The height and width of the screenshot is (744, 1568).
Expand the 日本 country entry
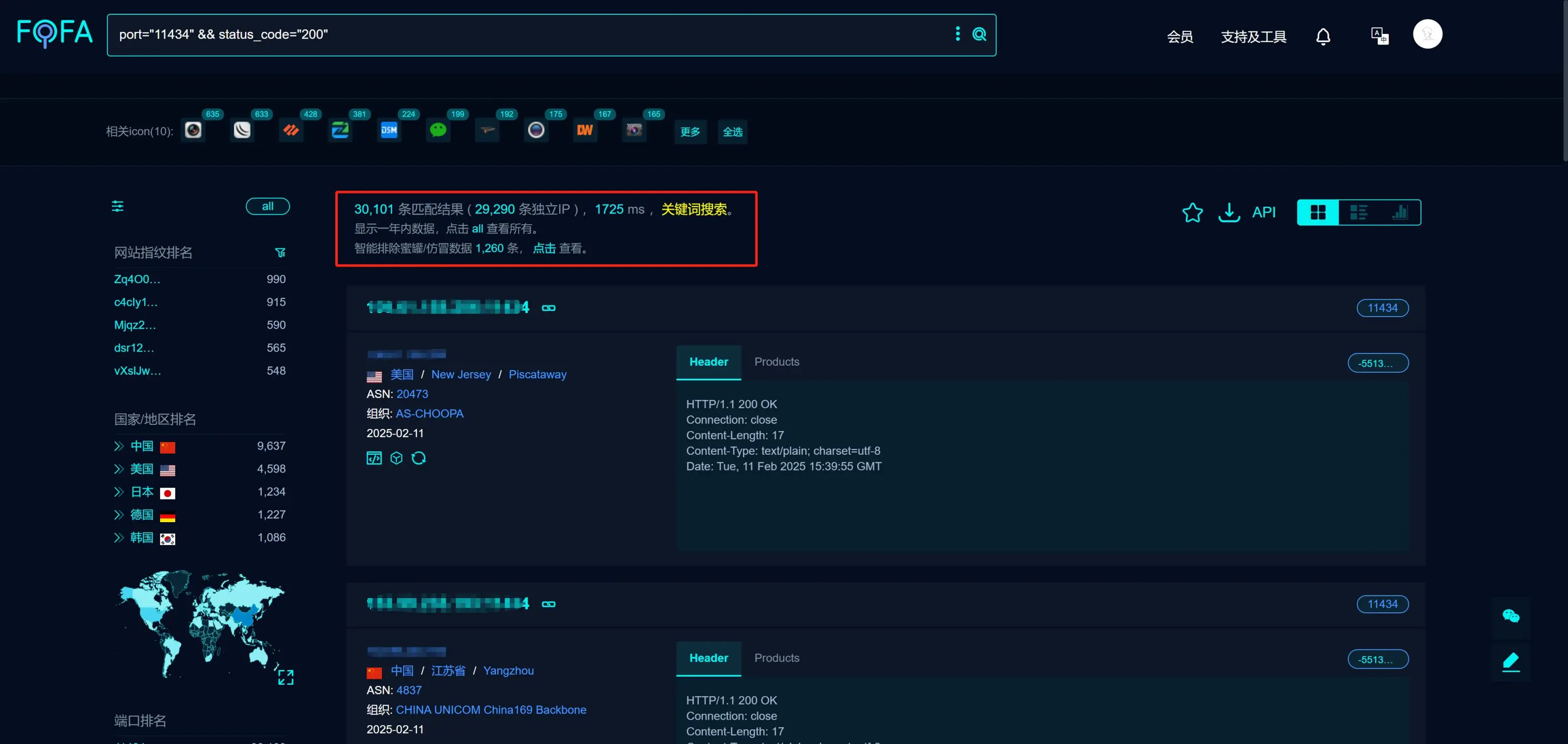point(119,492)
